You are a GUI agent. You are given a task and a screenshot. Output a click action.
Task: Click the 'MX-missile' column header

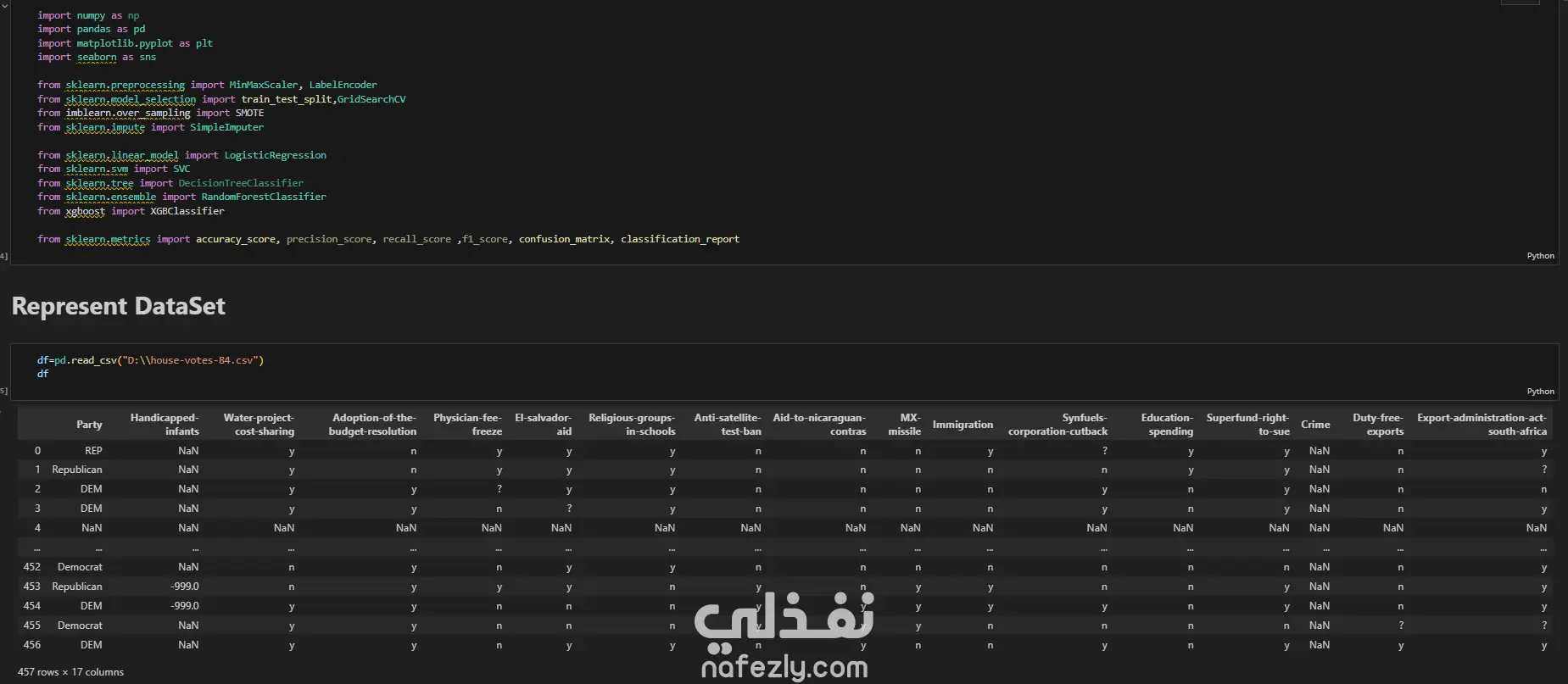tap(904, 425)
